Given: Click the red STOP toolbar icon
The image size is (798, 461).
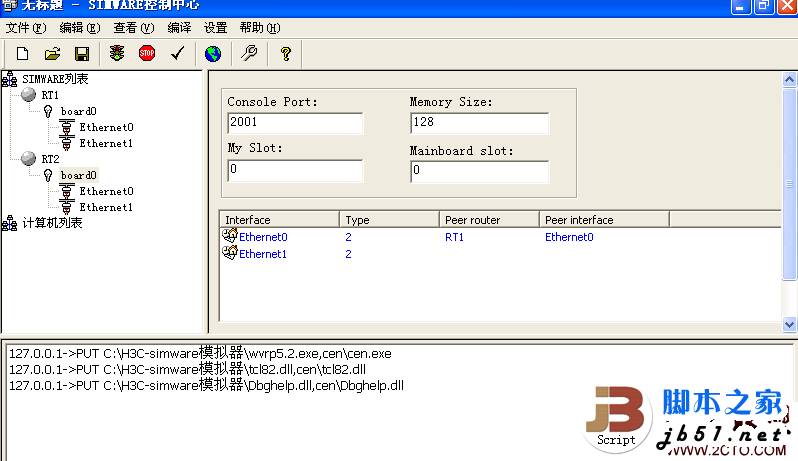Looking at the screenshot, I should tap(147, 53).
